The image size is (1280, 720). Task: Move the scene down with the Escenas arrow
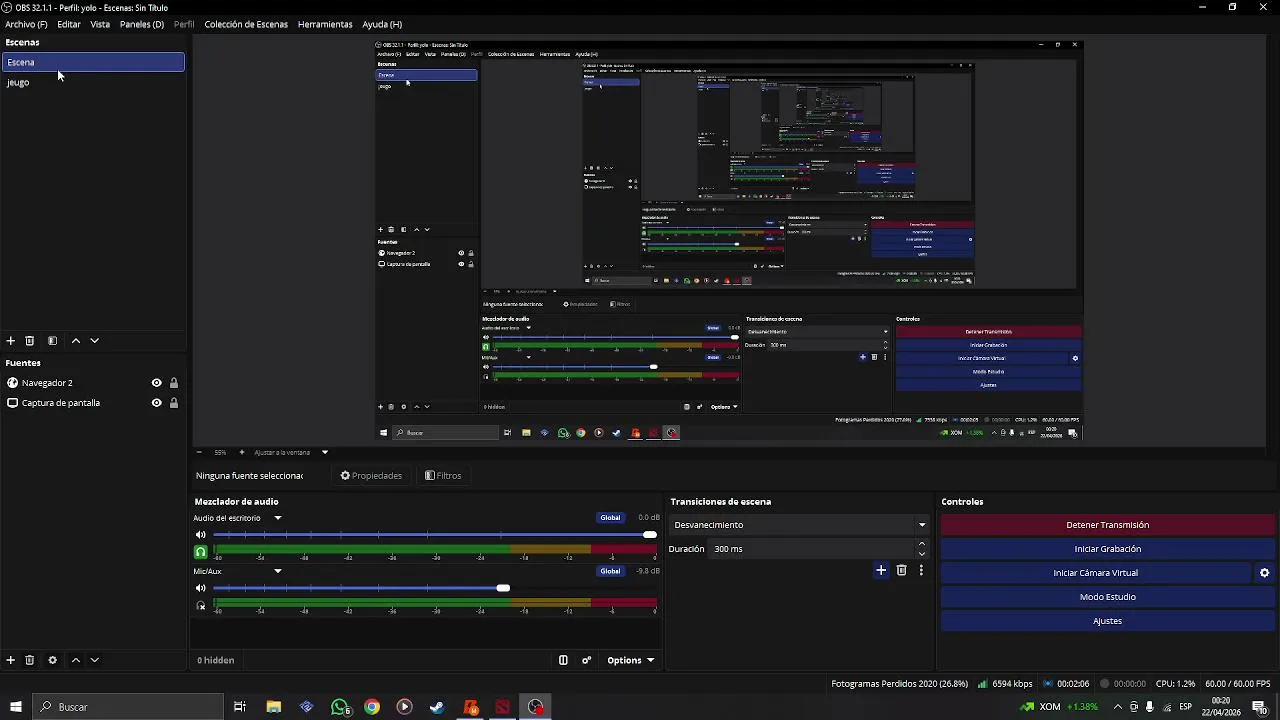[x=95, y=341]
